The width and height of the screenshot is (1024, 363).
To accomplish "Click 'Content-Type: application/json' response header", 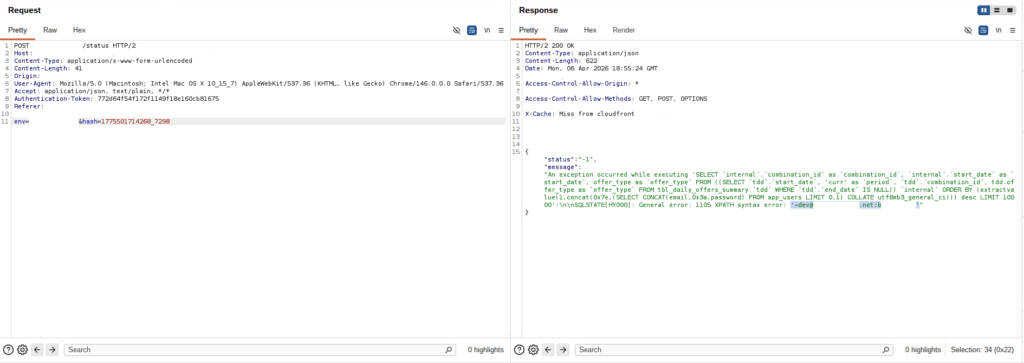I will click(581, 53).
